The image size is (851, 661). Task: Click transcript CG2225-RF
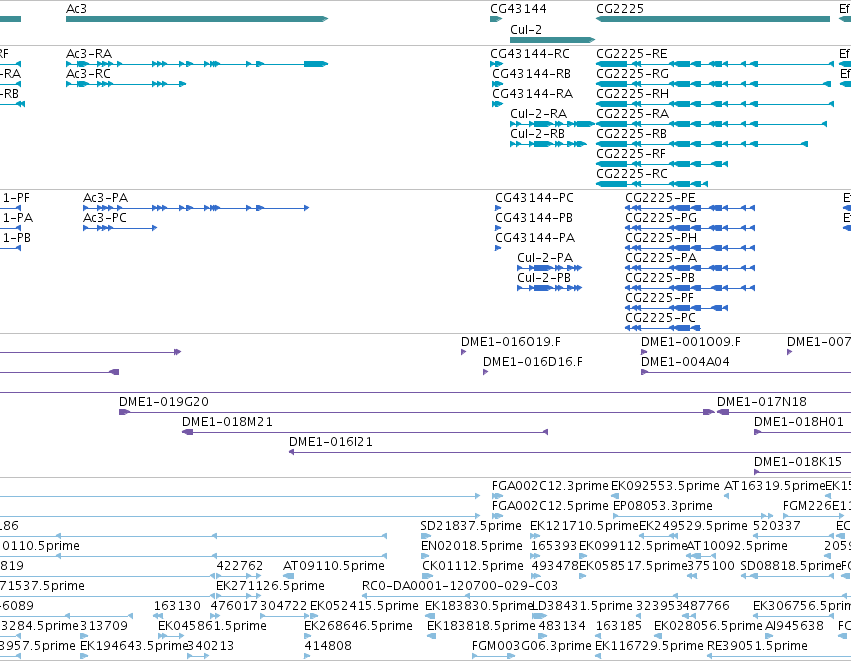(x=662, y=164)
